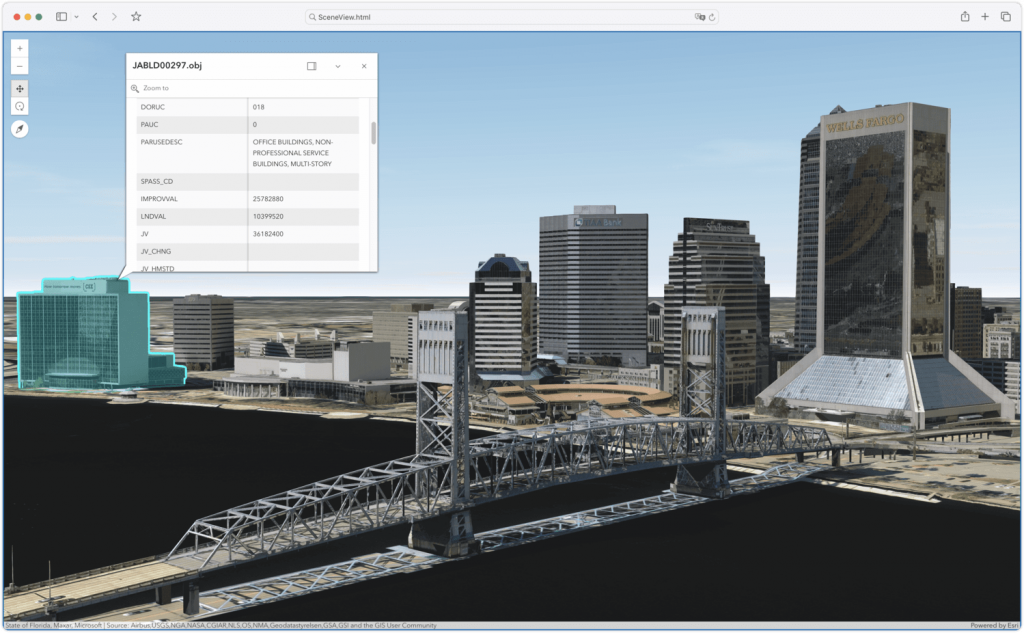Open a new browser tab
This screenshot has width=1024, height=633.
coord(985,17)
